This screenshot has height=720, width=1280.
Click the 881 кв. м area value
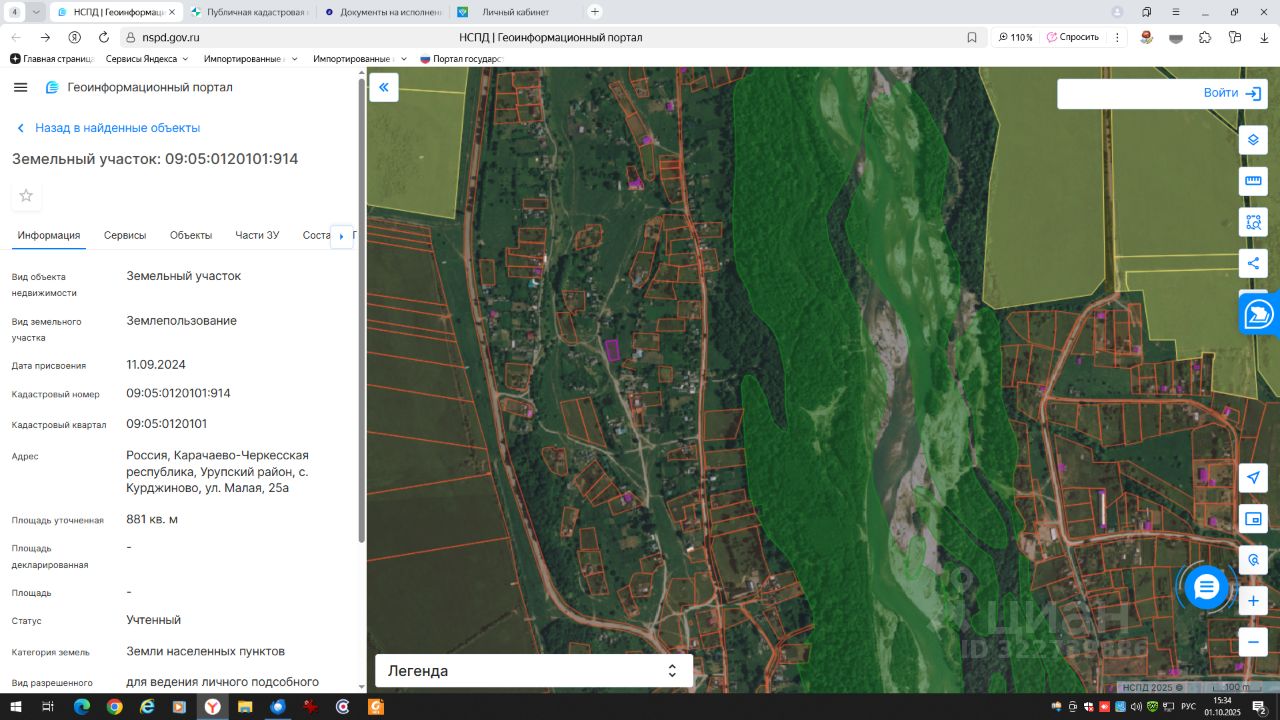(x=152, y=519)
